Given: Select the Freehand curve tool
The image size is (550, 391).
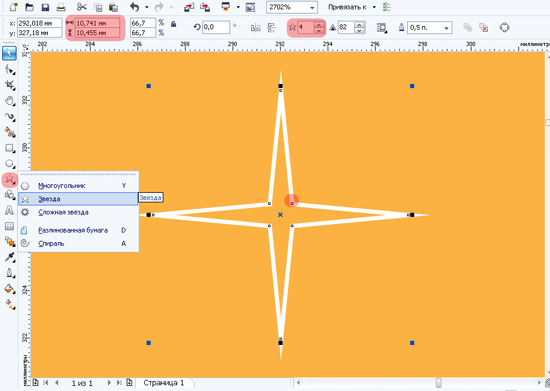Looking at the screenshot, I should tap(9, 116).
